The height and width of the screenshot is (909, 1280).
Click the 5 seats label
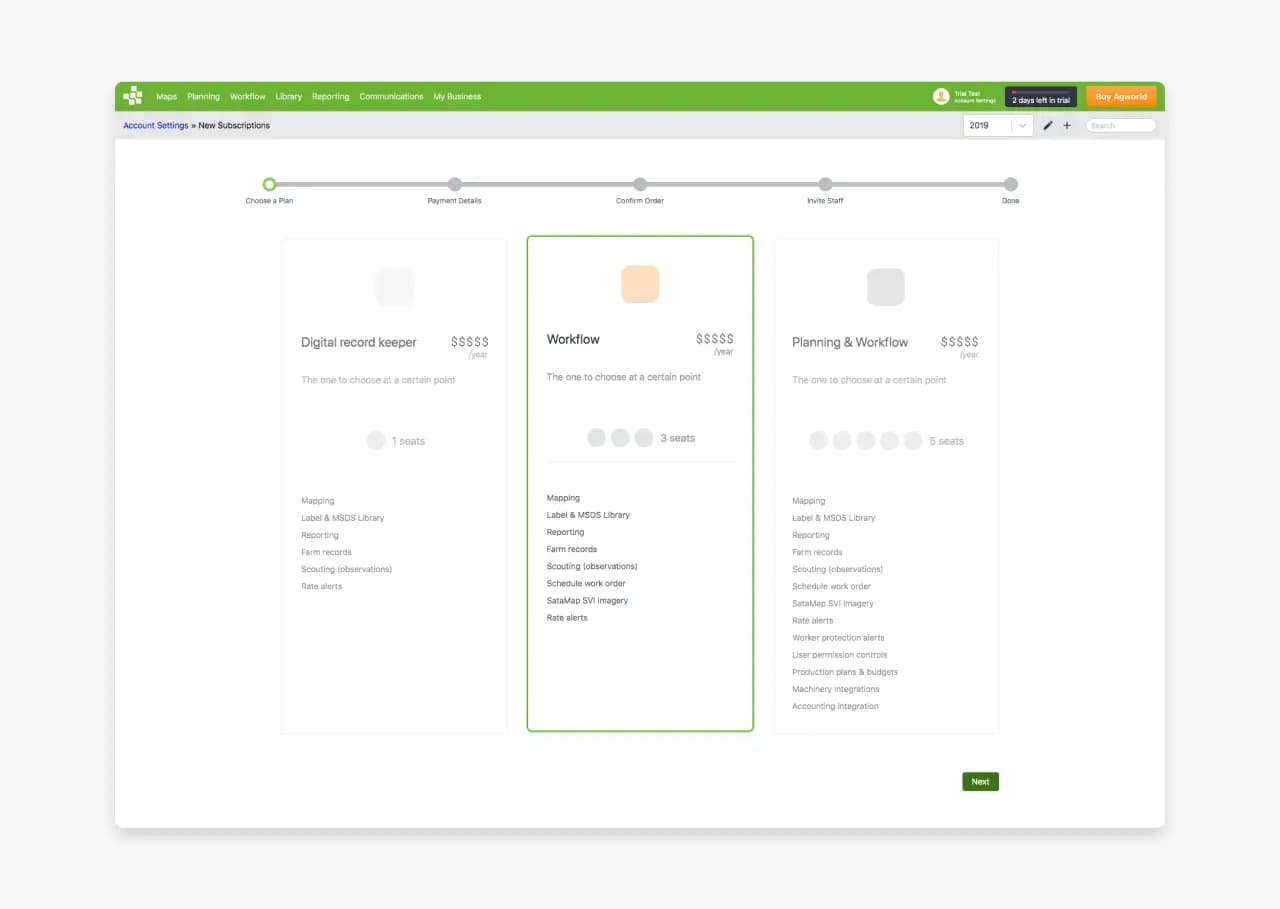[947, 441]
